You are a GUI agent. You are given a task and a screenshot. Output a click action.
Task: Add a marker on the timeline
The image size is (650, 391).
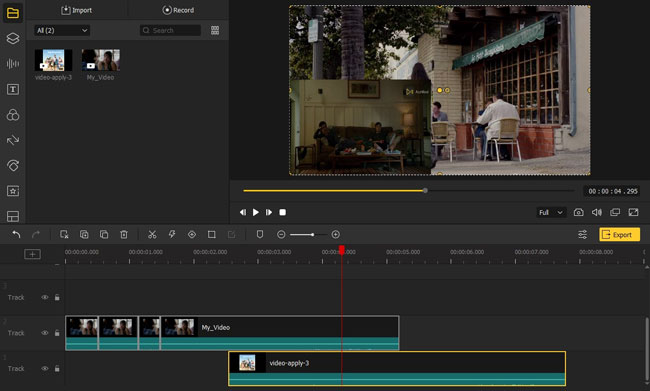tap(260, 235)
